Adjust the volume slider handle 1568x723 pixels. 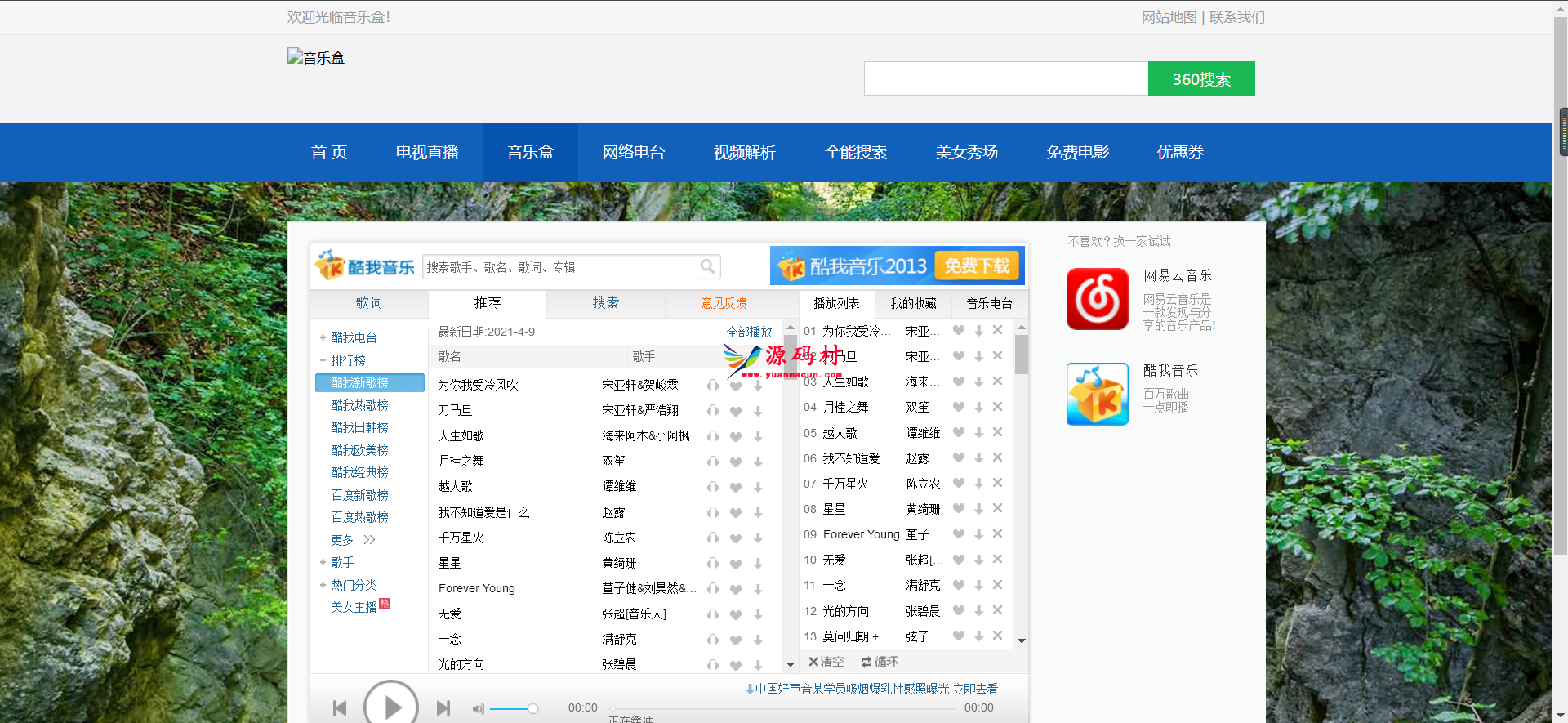pyautogui.click(x=532, y=708)
